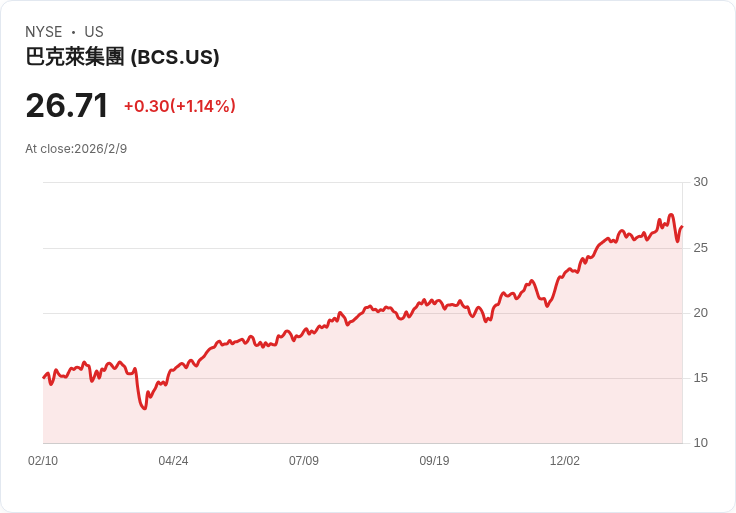Click the 12/02 date axis label

(x=565, y=461)
